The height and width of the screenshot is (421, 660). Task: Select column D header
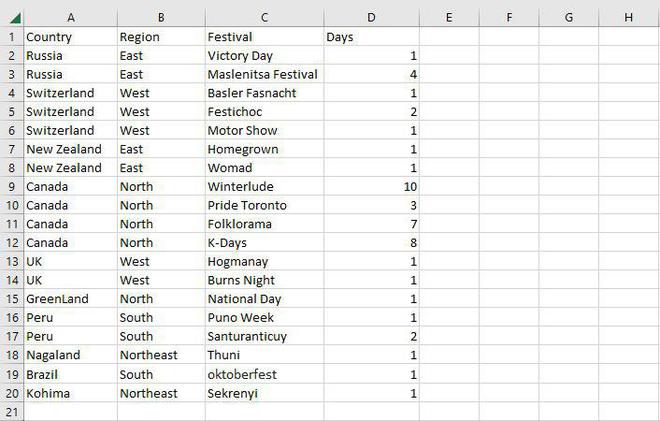[371, 18]
